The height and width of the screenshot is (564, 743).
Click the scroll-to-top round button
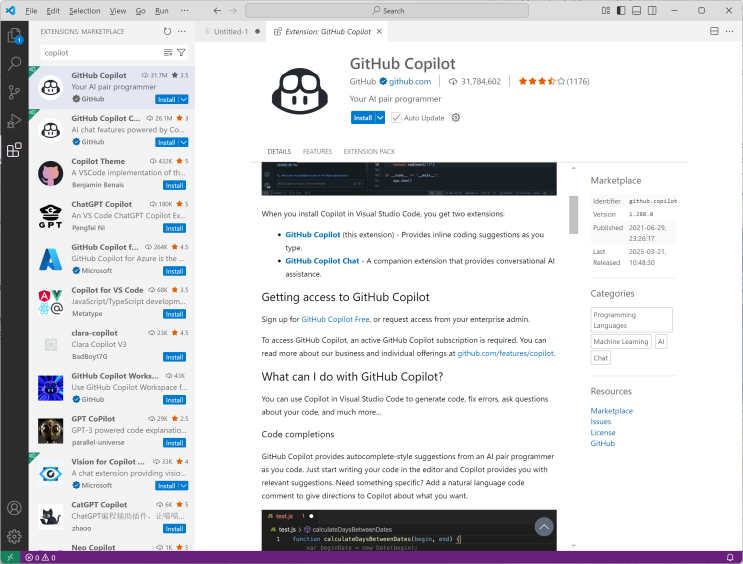click(x=544, y=527)
